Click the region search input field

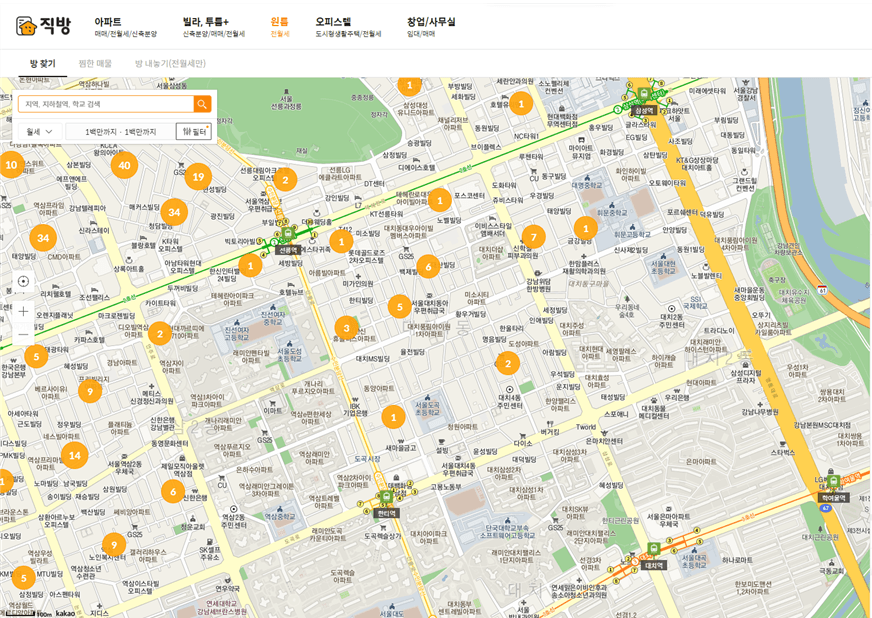105,104
